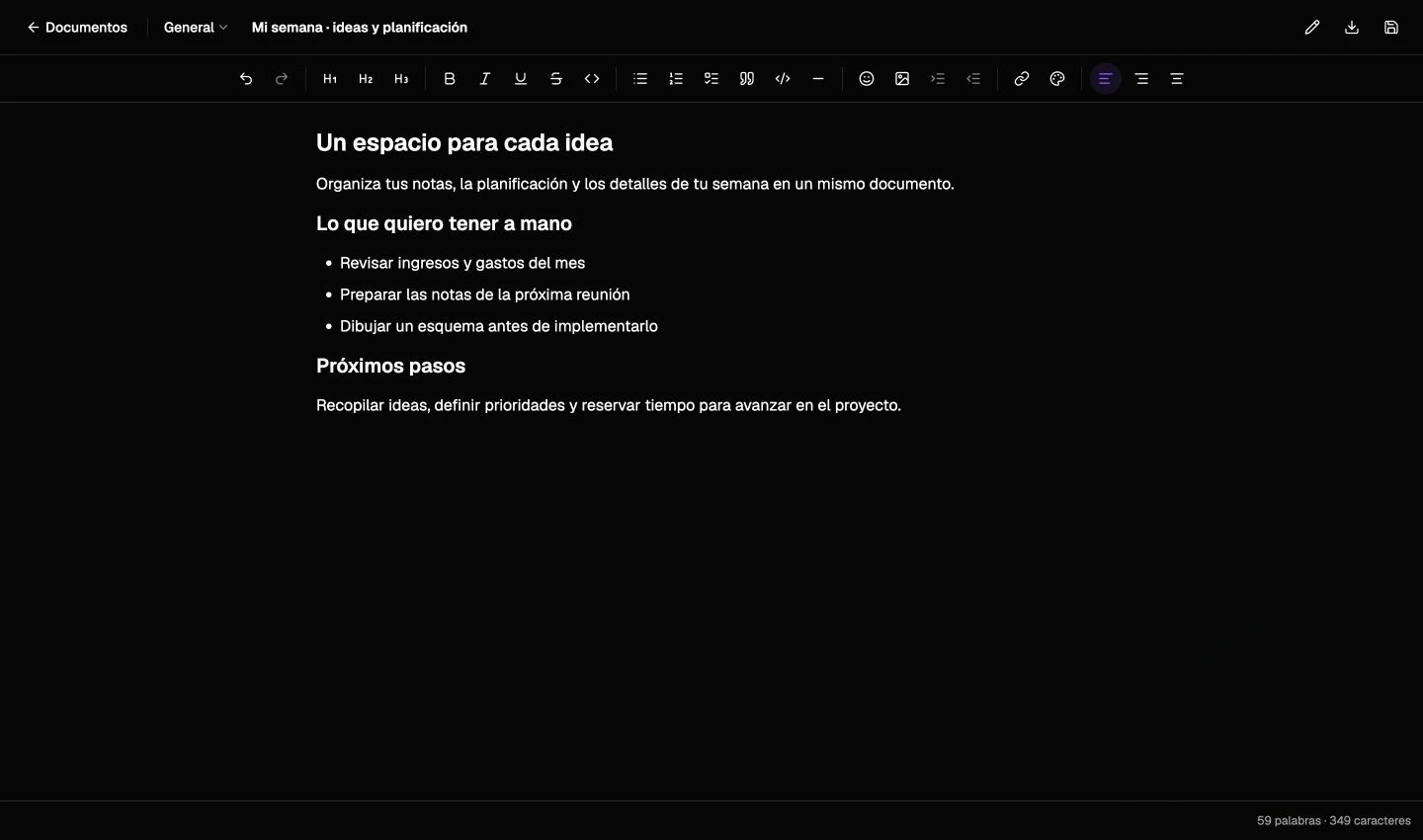Click the word count '59 palabras · 349 caracteres'
This screenshot has height=840, width=1423.
tap(1334, 821)
